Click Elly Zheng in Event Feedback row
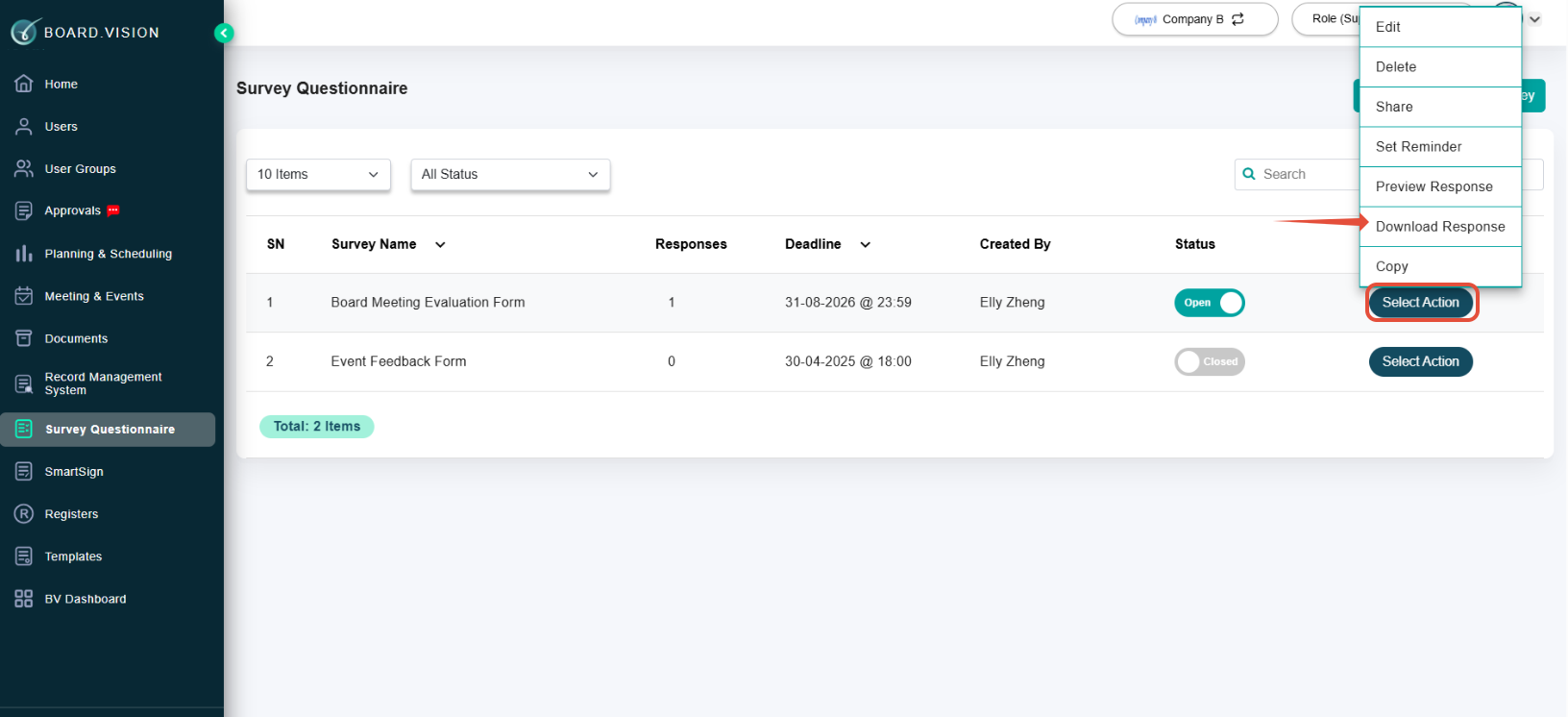1568x717 pixels. pyautogui.click(x=1013, y=361)
